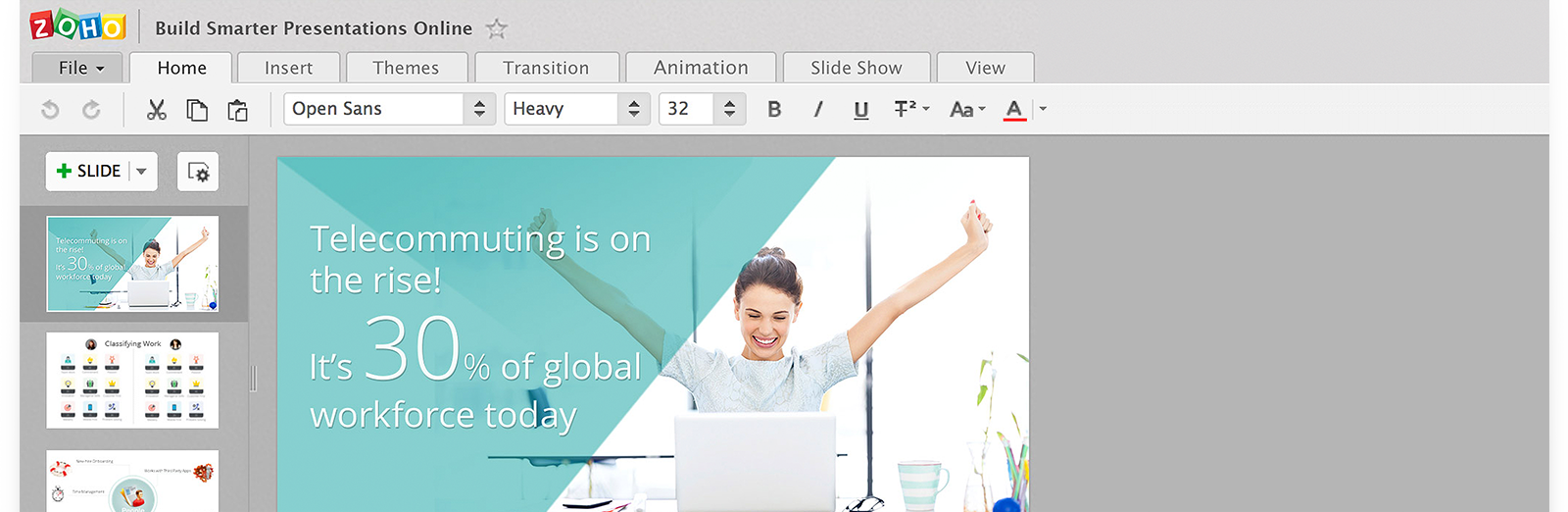Select the Classifying Work slide thumbnail
Image resolution: width=1568 pixels, height=512 pixels.
pos(132,381)
